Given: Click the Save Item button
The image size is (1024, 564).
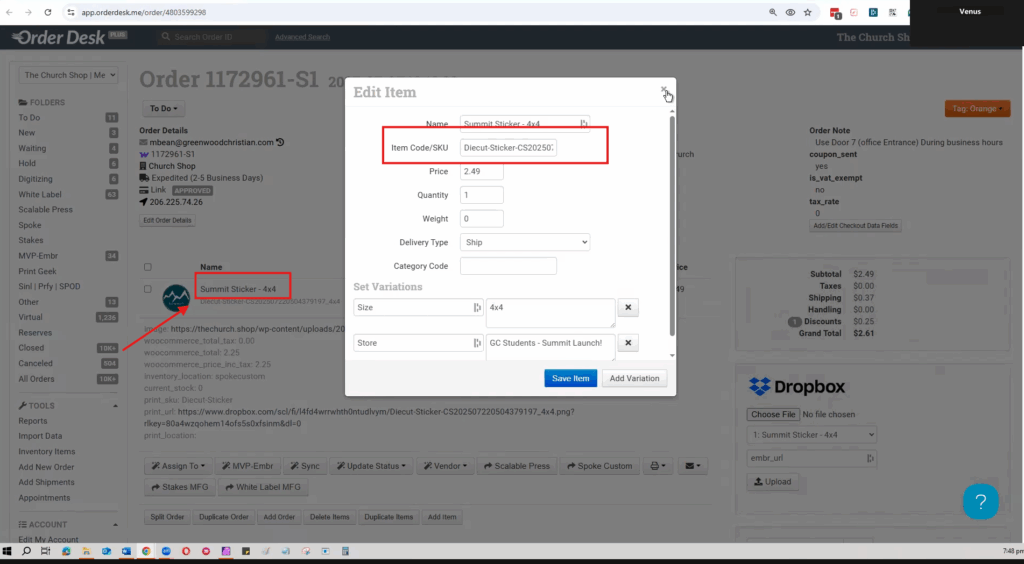Looking at the screenshot, I should point(571,378).
